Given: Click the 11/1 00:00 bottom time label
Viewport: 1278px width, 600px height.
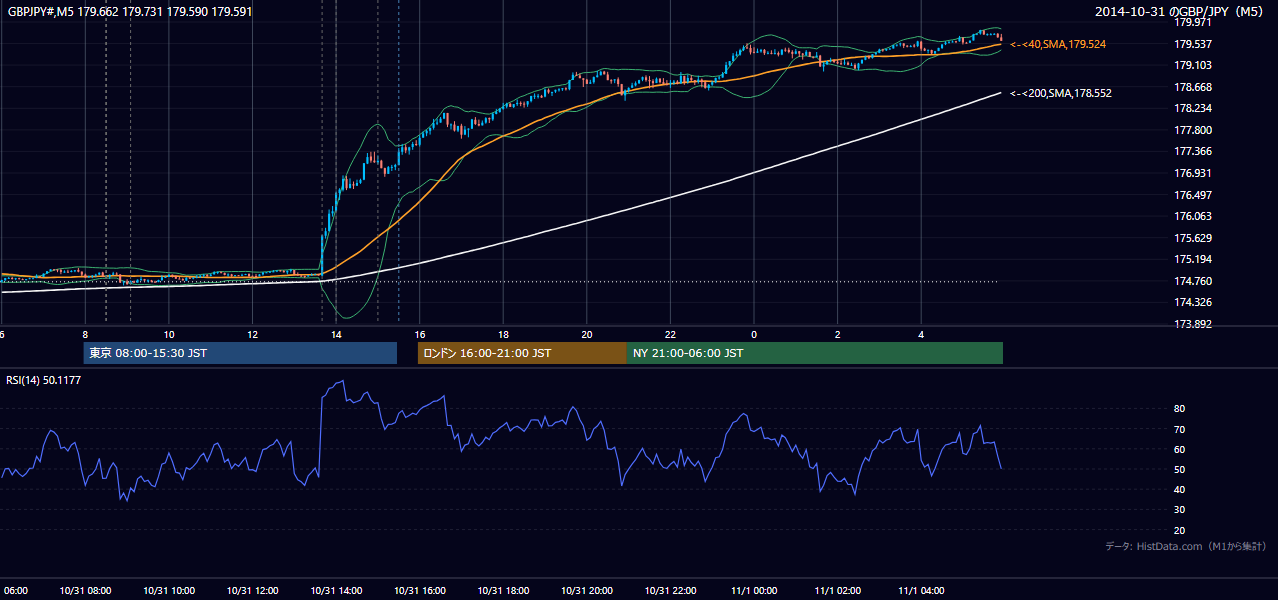Looking at the screenshot, I should (x=754, y=590).
